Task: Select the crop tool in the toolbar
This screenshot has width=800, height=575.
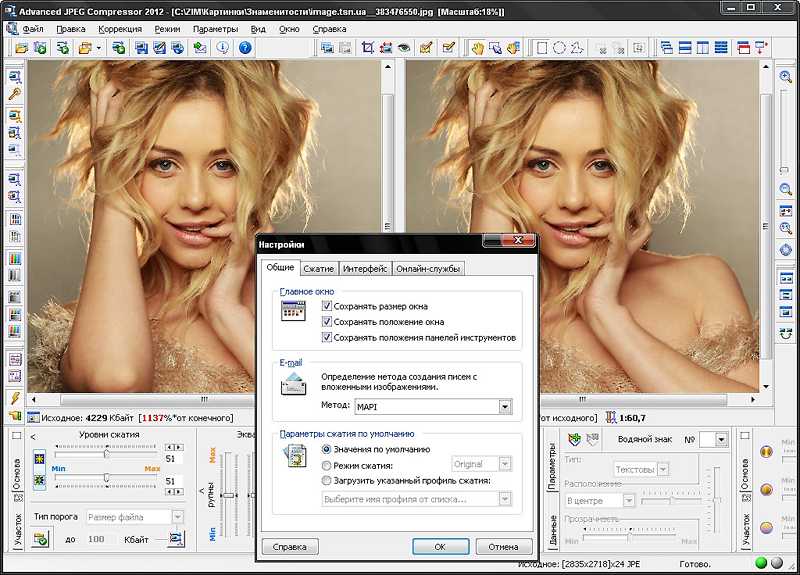Action: [367, 48]
